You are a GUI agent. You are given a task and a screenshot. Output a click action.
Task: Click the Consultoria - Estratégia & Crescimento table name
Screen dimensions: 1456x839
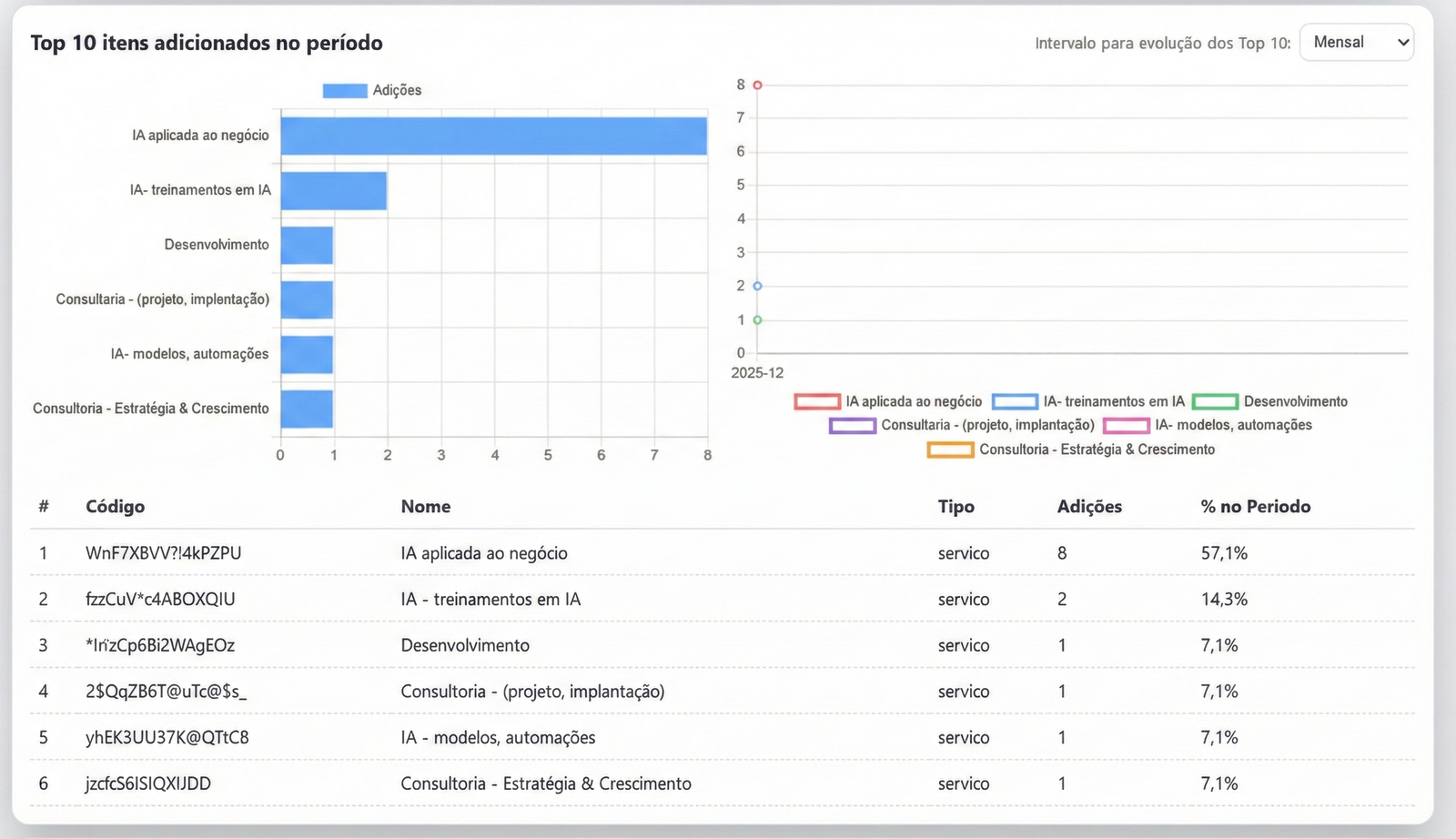pyautogui.click(x=546, y=783)
